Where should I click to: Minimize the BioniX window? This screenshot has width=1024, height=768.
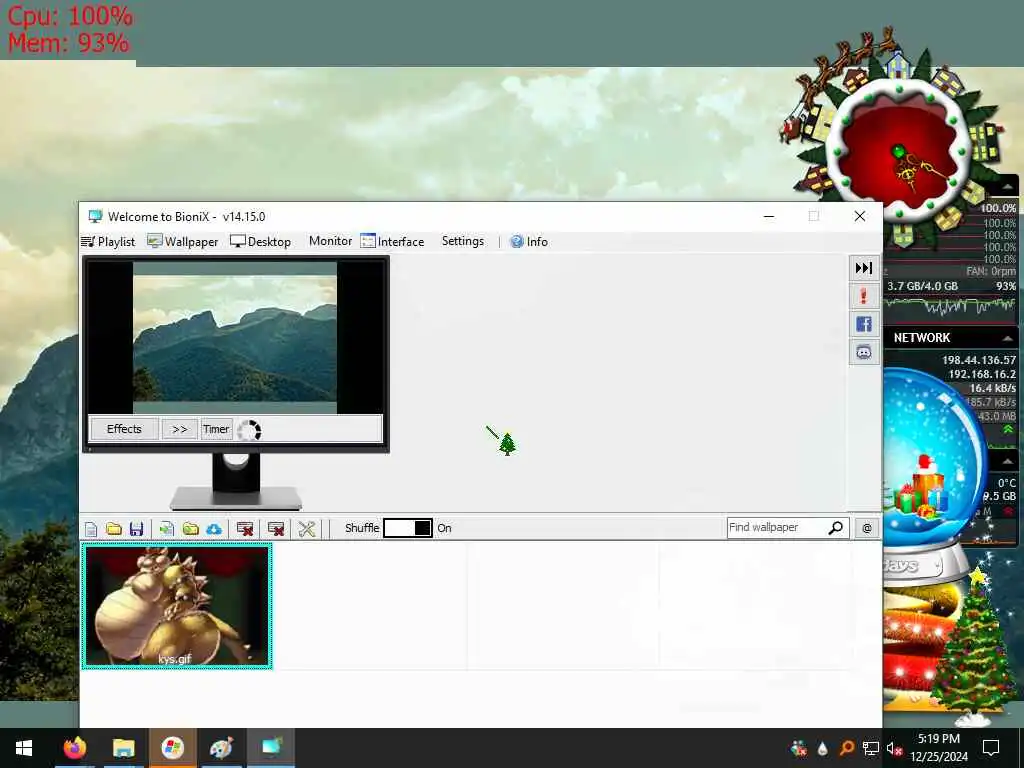coord(769,216)
